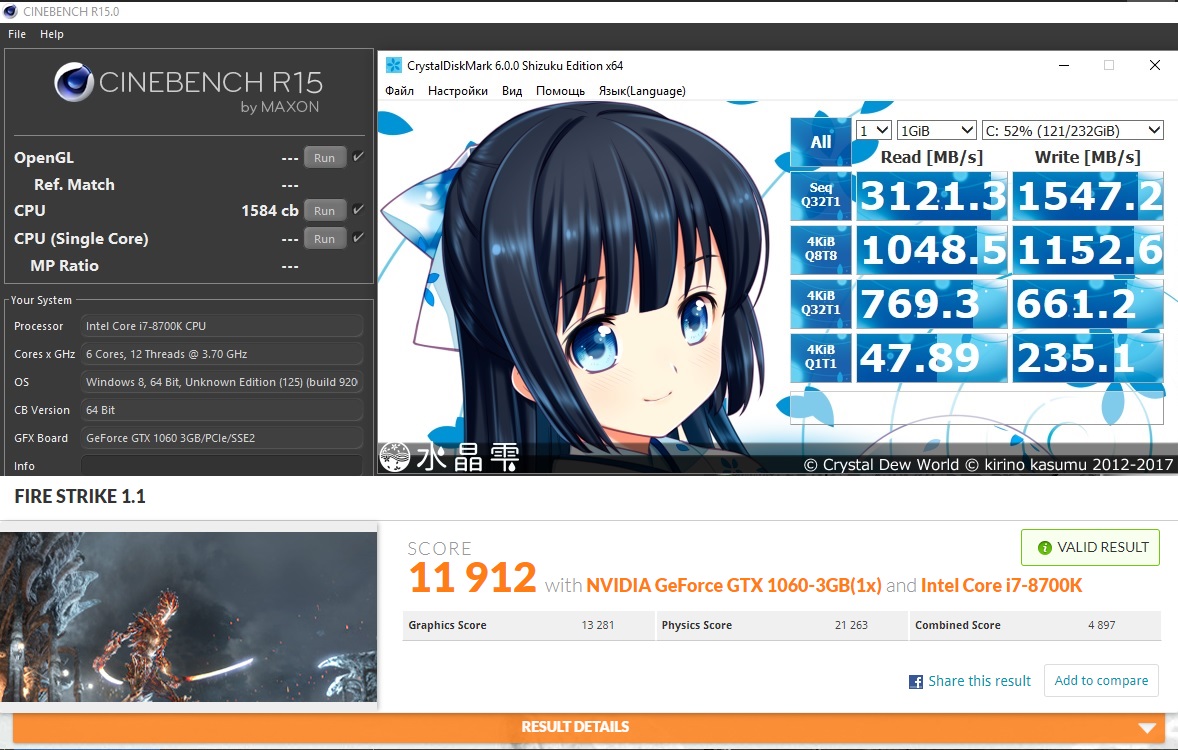Toggle the CPU (Single Core) checkbox
Image resolution: width=1178 pixels, height=750 pixels.
click(358, 237)
